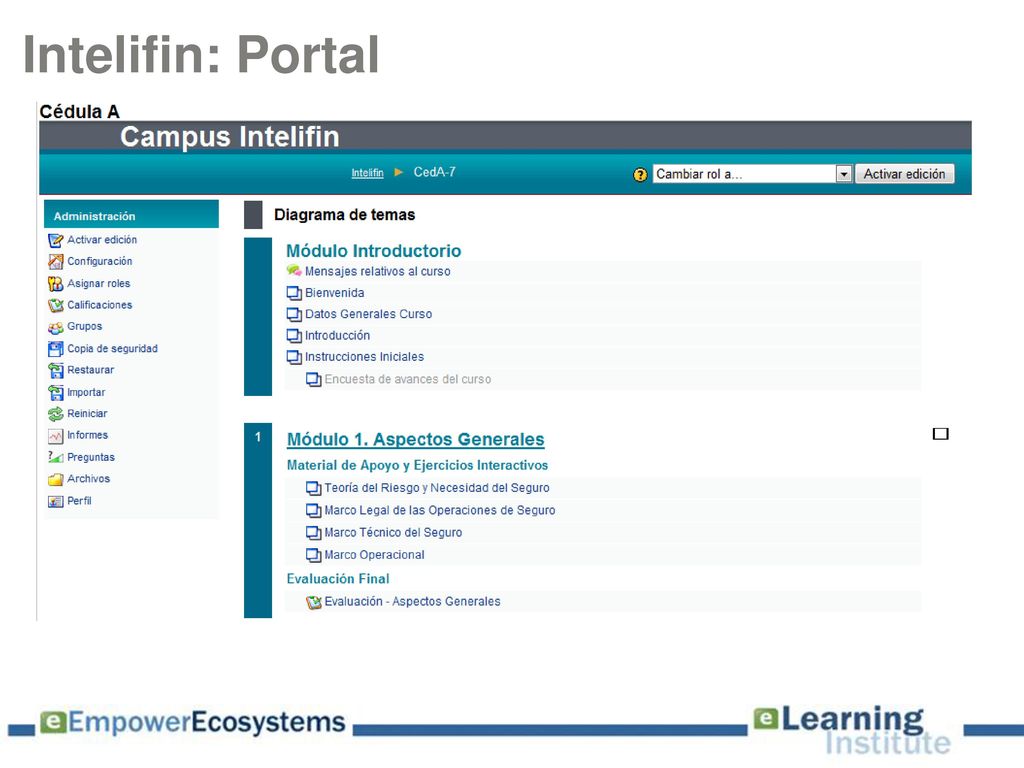1024x768 pixels.
Task: Open the Reiniciar link
Action: point(87,413)
